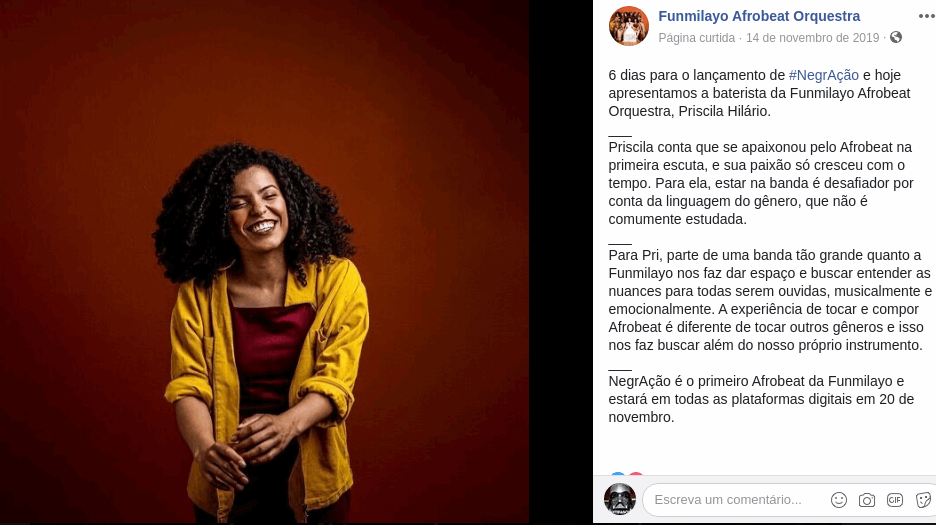The width and height of the screenshot is (936, 525).
Task: Open the like and heart reactions list
Action: coord(627,474)
